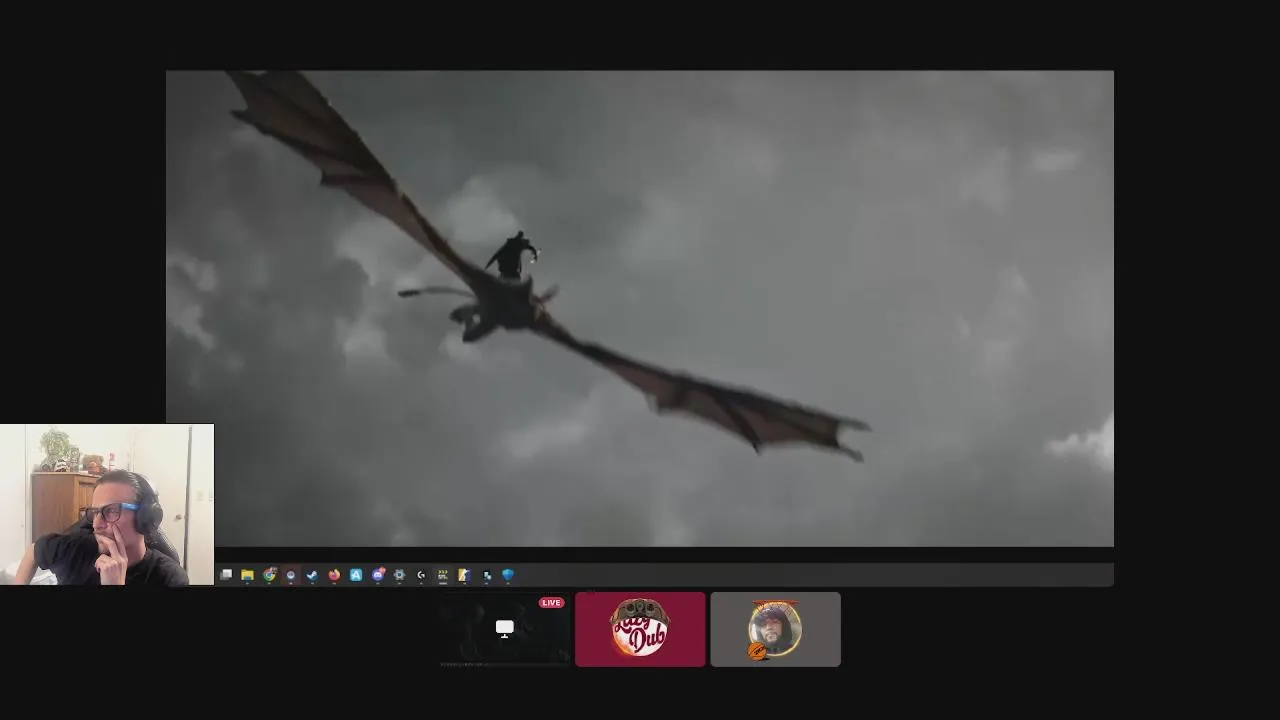Click the red LIVE badge
The height and width of the screenshot is (720, 1280).
click(x=551, y=603)
